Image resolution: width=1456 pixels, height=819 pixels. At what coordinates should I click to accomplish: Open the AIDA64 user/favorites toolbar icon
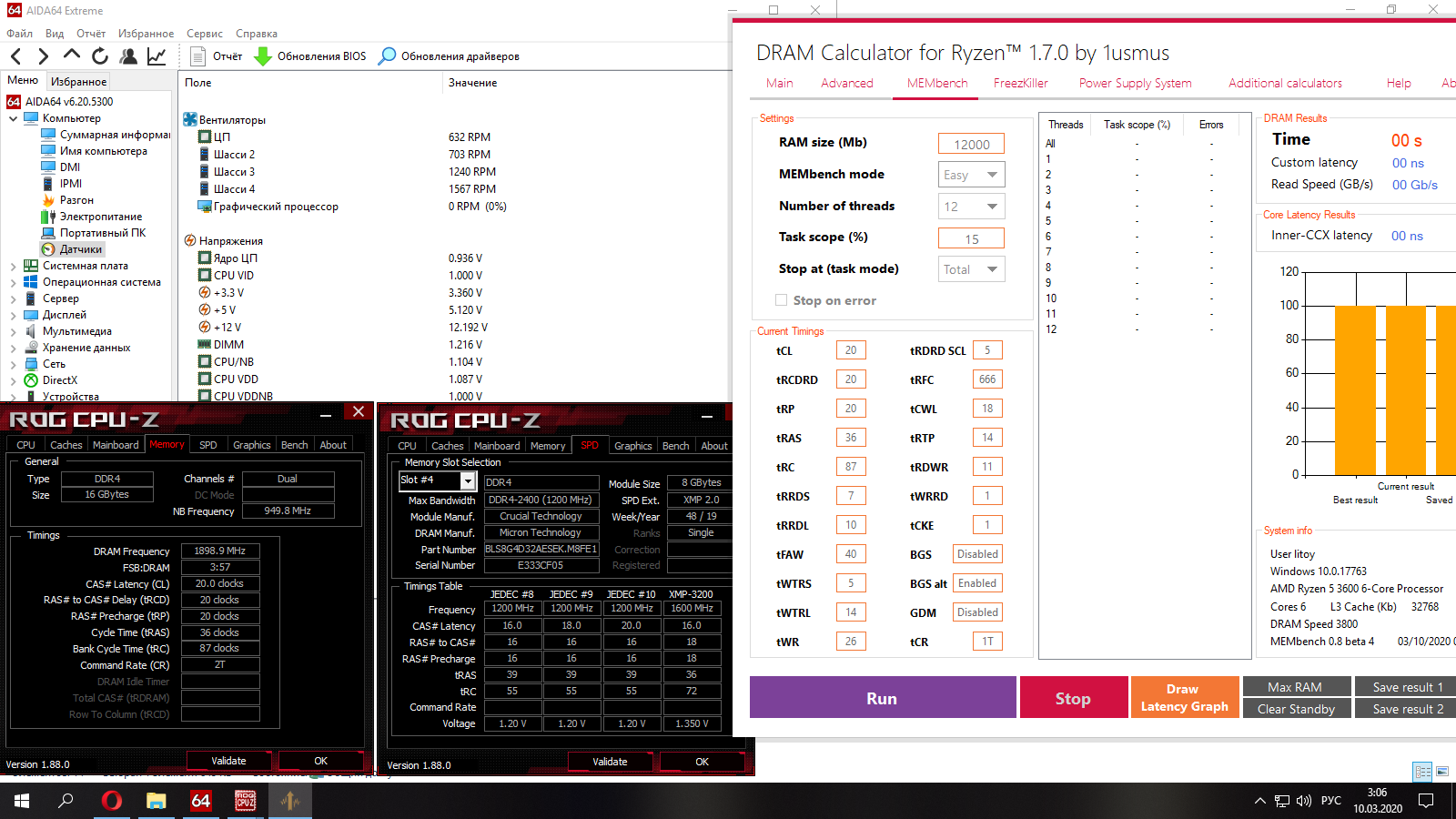click(128, 56)
